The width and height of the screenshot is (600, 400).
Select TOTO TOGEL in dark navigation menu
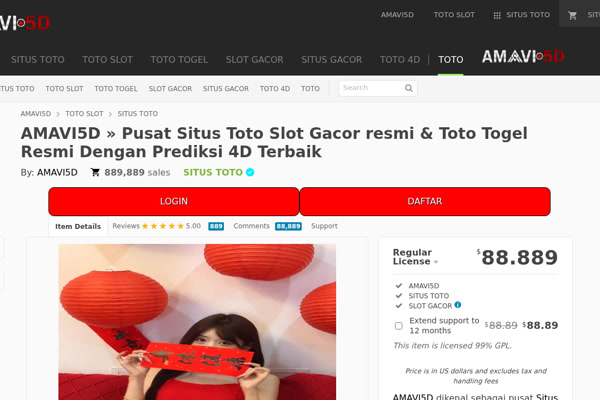(x=179, y=60)
